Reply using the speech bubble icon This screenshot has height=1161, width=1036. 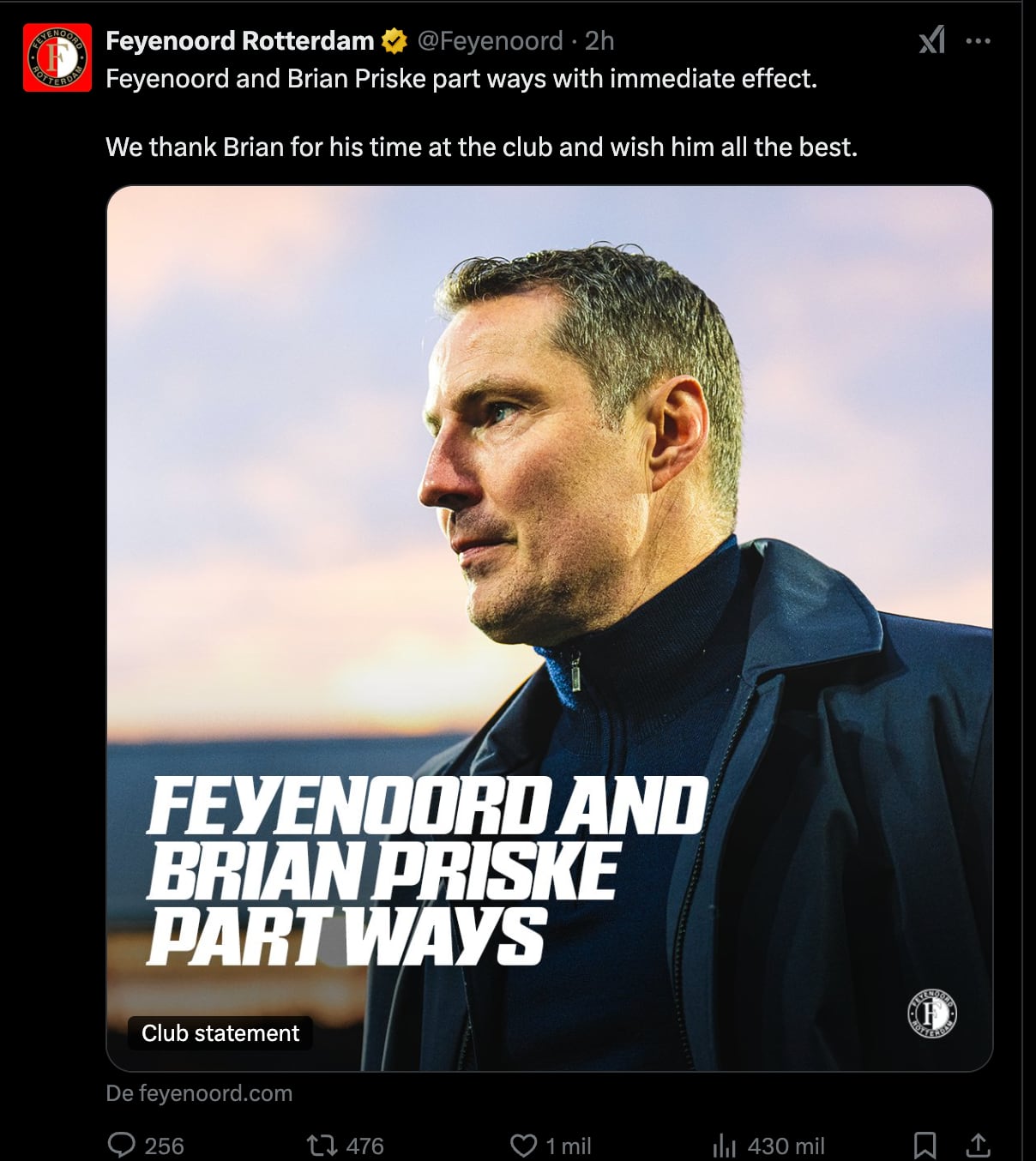point(121,1145)
